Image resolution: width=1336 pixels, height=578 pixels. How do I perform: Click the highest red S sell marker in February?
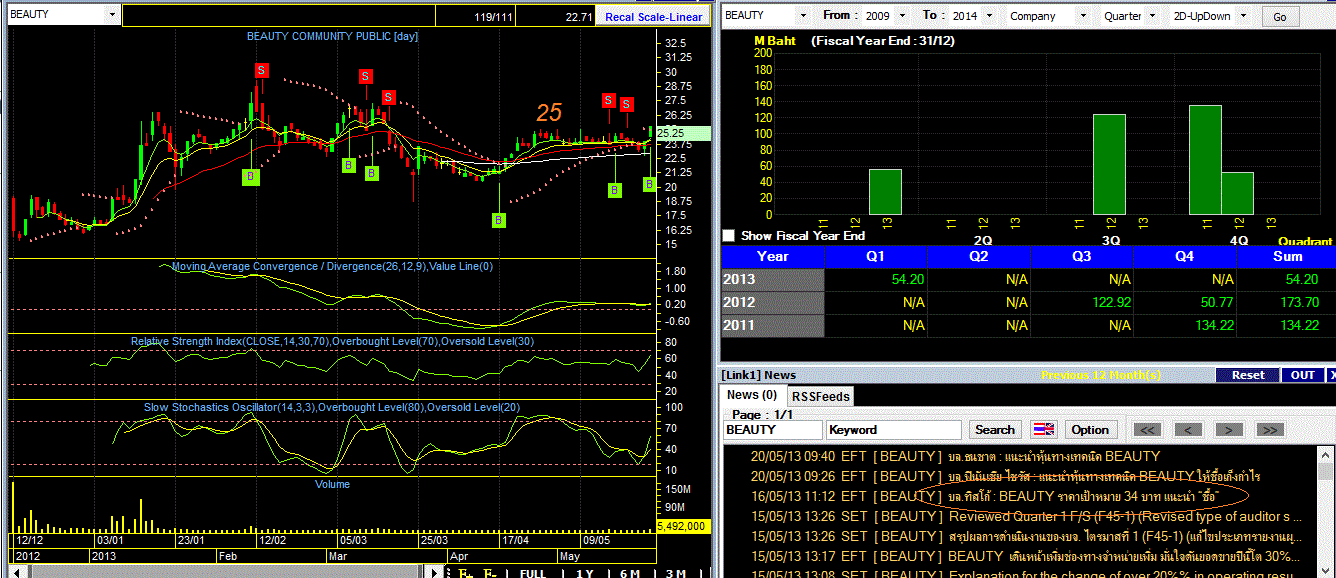tap(261, 70)
